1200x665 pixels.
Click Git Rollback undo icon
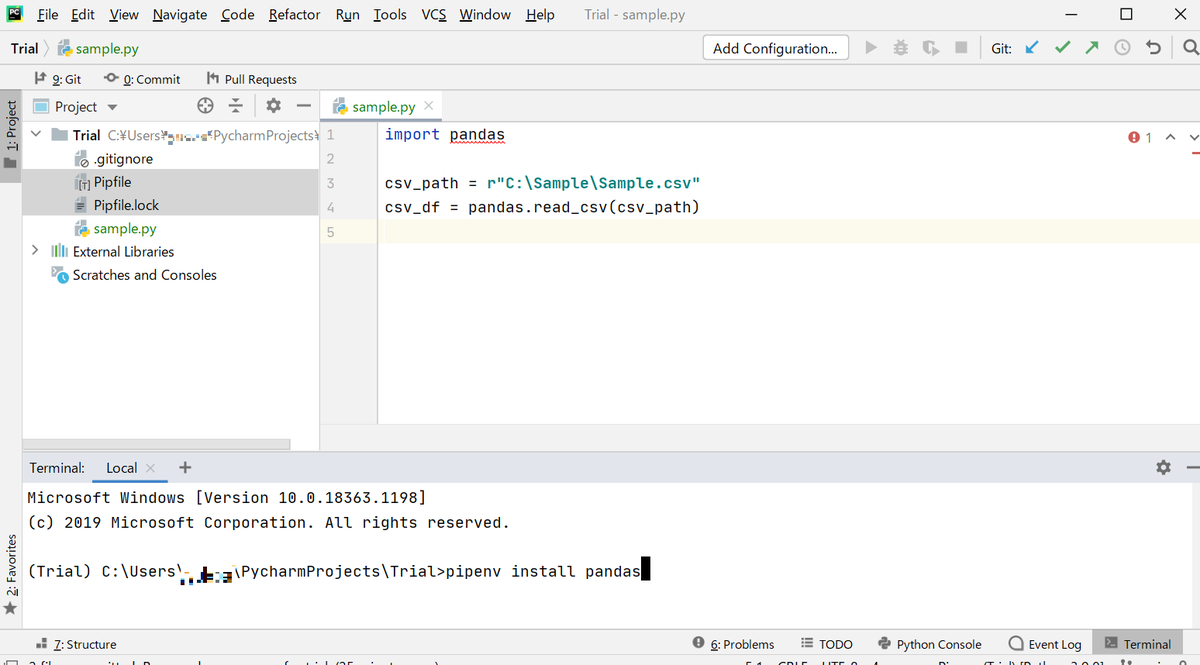point(1153,48)
